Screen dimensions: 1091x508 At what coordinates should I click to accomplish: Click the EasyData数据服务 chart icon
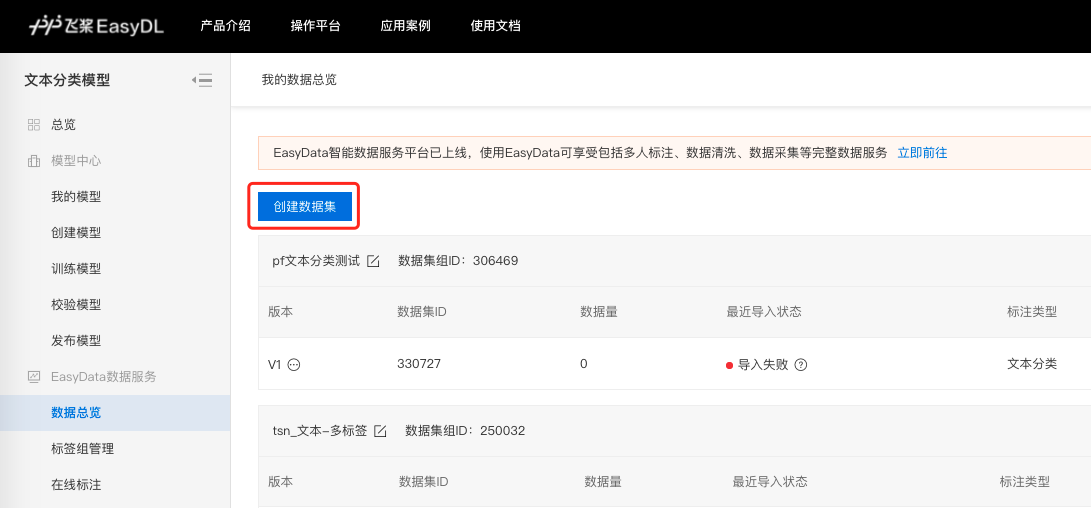click(x=33, y=376)
